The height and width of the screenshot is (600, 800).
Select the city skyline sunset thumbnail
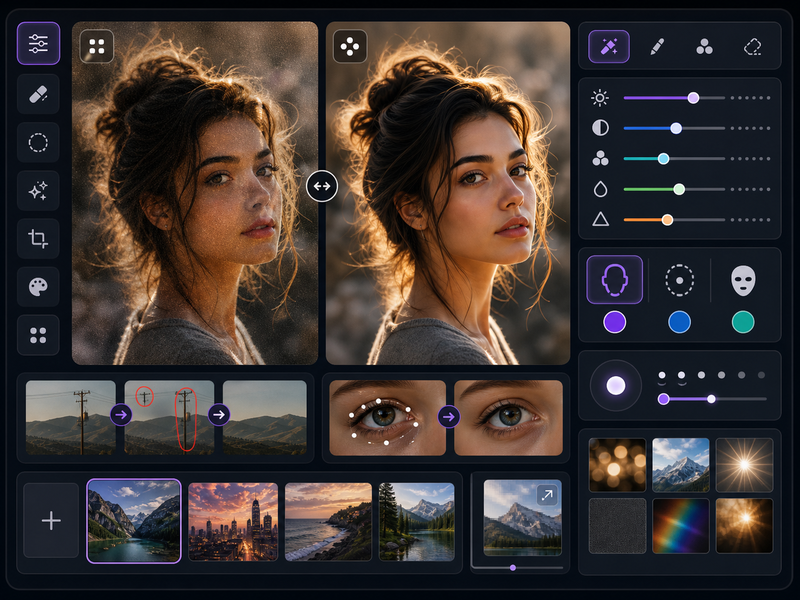click(233, 521)
